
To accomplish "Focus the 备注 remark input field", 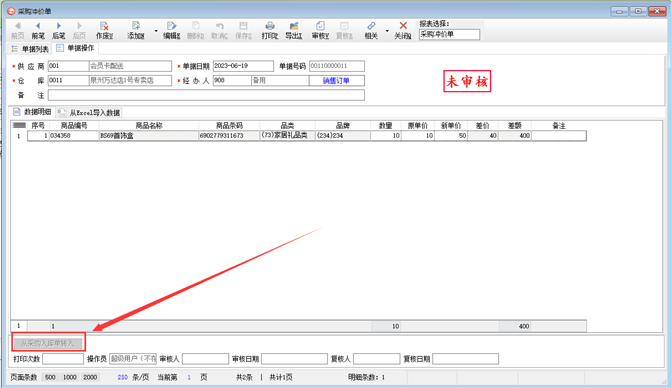I will click(206, 95).
